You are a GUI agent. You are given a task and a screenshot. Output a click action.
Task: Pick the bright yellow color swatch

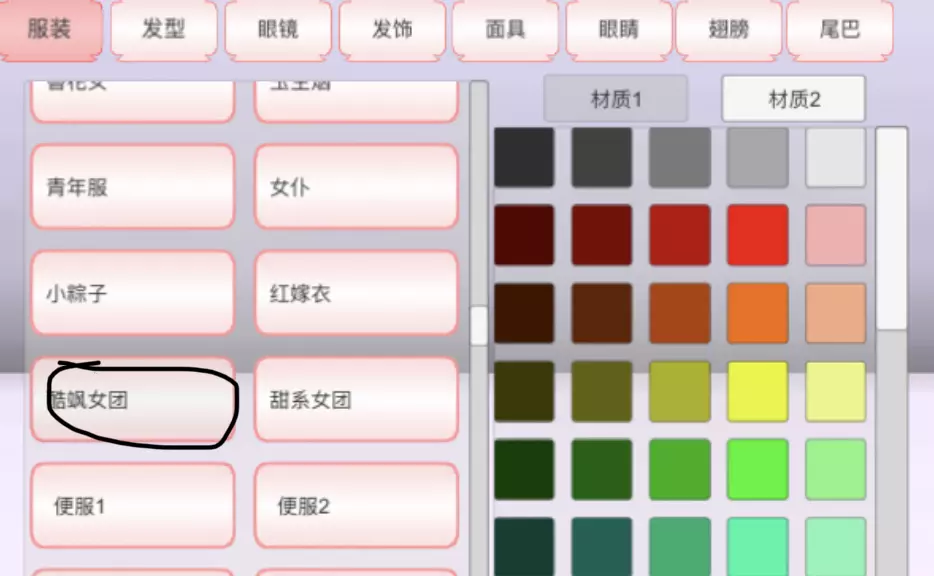tap(758, 391)
